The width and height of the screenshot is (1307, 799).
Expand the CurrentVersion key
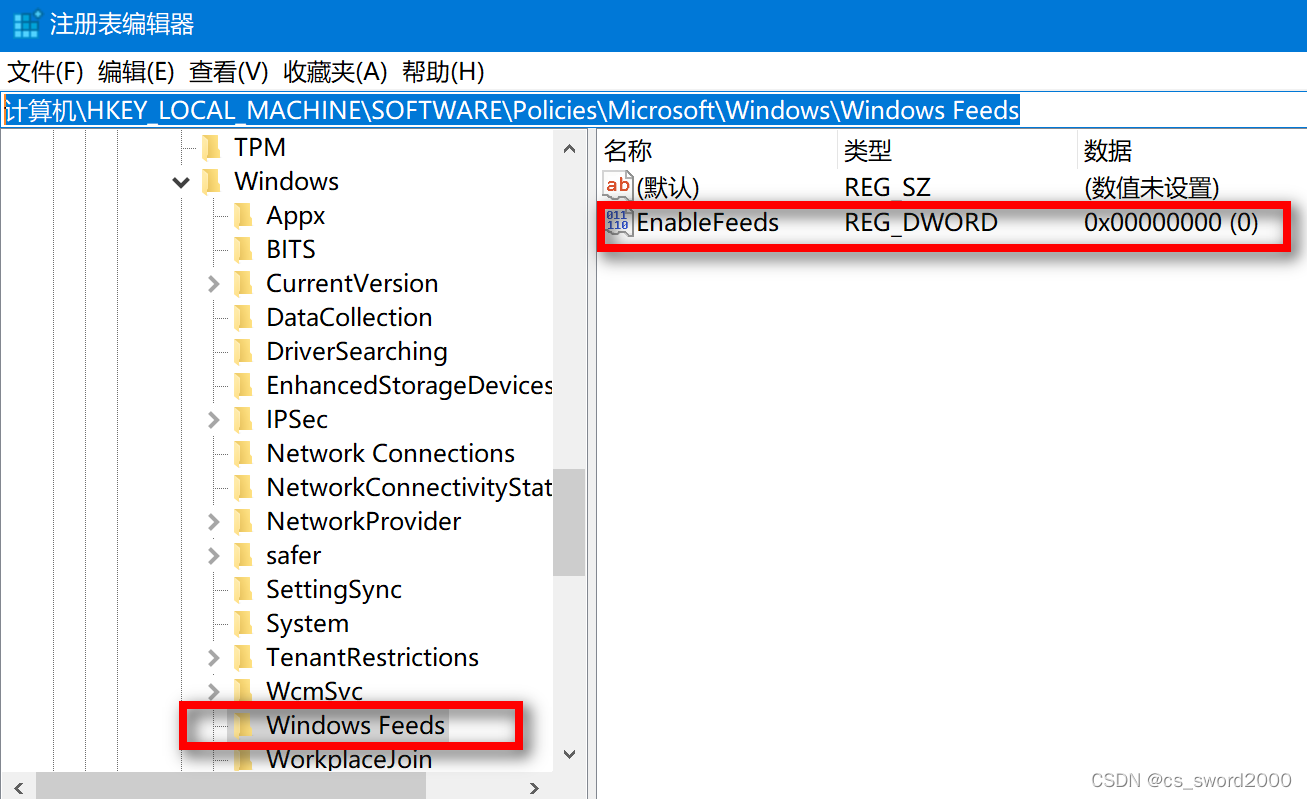pos(213,284)
